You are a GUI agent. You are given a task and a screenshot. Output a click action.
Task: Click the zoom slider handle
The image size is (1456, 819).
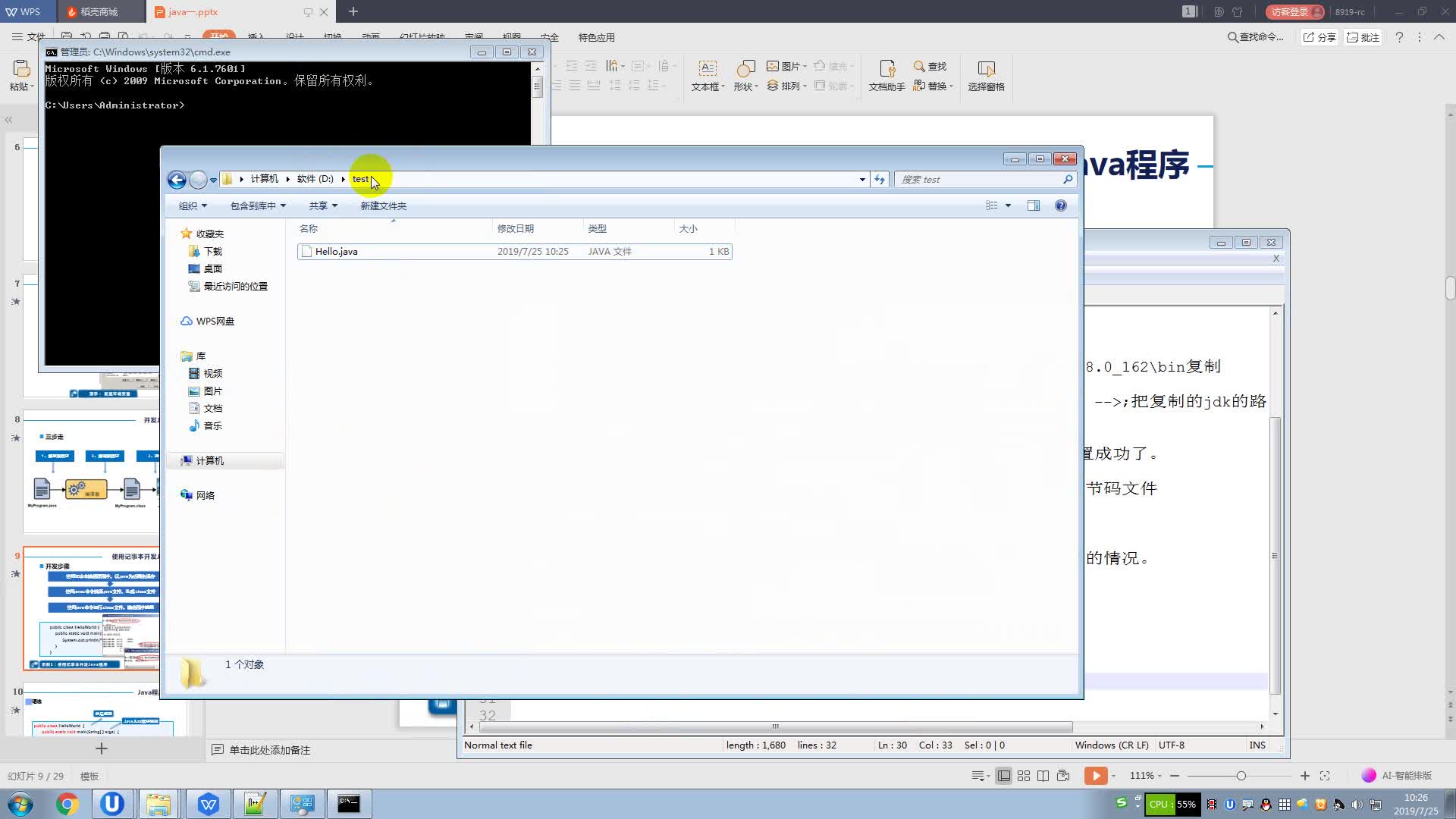1241,776
